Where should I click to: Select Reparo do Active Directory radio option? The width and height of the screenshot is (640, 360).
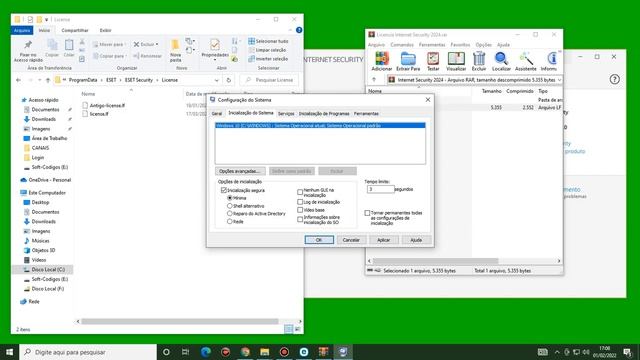(x=229, y=213)
